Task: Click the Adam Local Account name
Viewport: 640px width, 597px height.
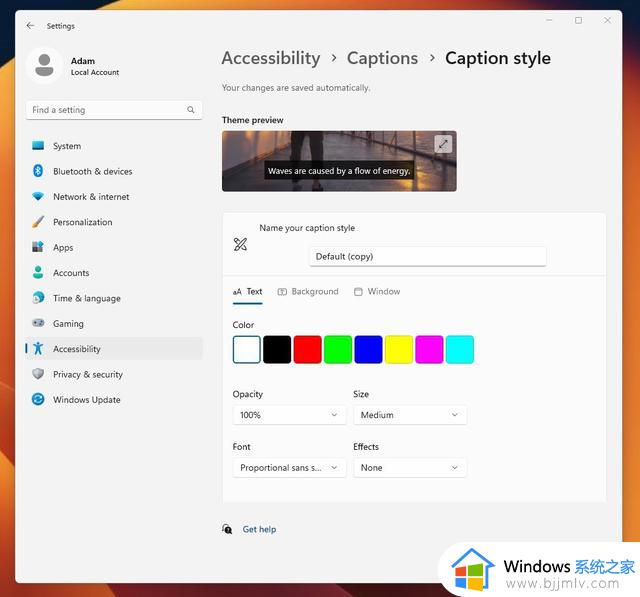Action: pos(95,66)
